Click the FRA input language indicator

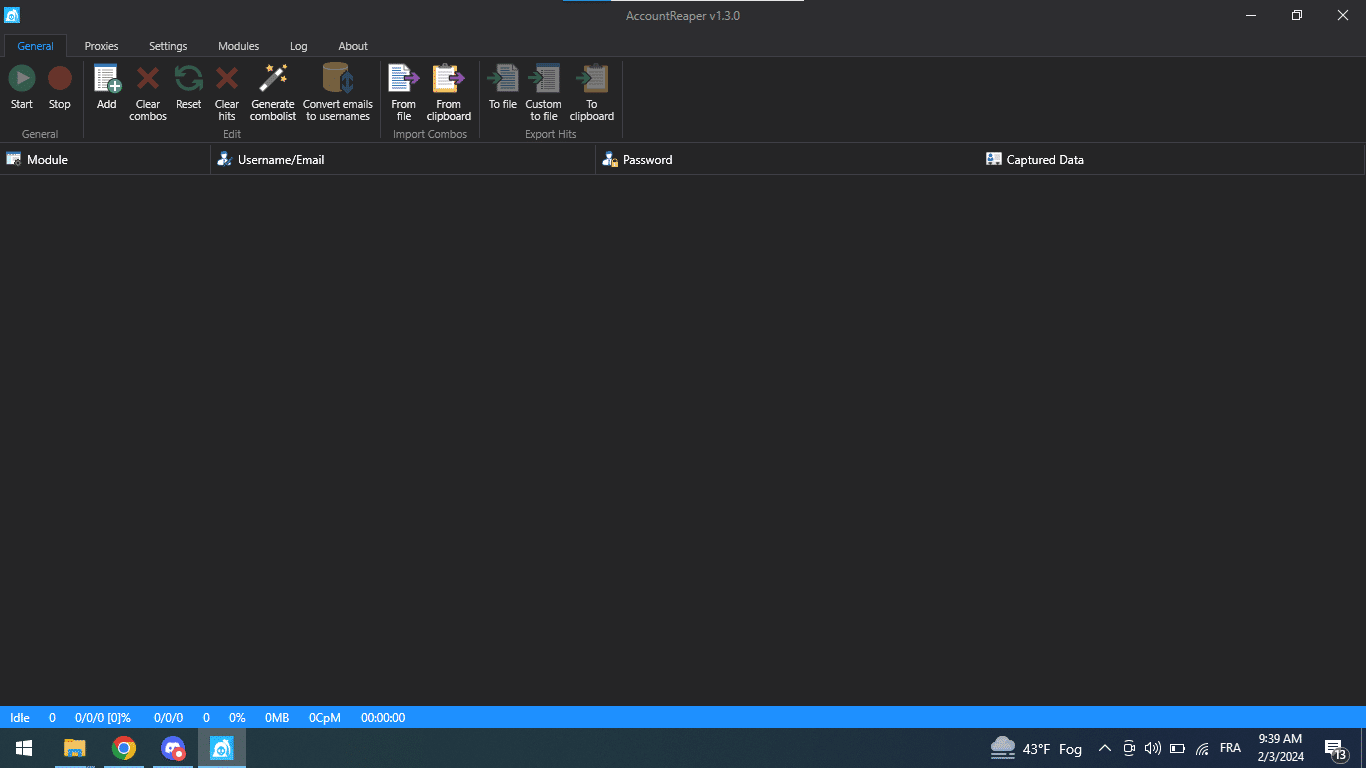click(1230, 748)
